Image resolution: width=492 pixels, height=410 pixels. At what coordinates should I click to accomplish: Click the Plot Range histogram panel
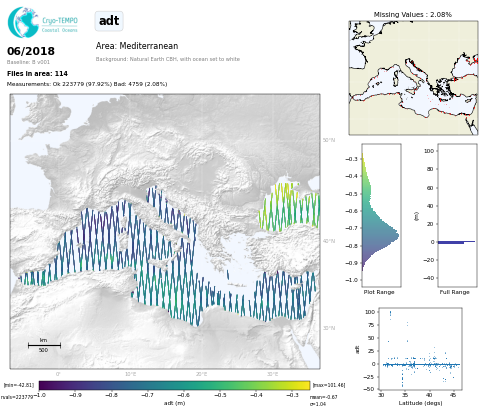click(381, 215)
